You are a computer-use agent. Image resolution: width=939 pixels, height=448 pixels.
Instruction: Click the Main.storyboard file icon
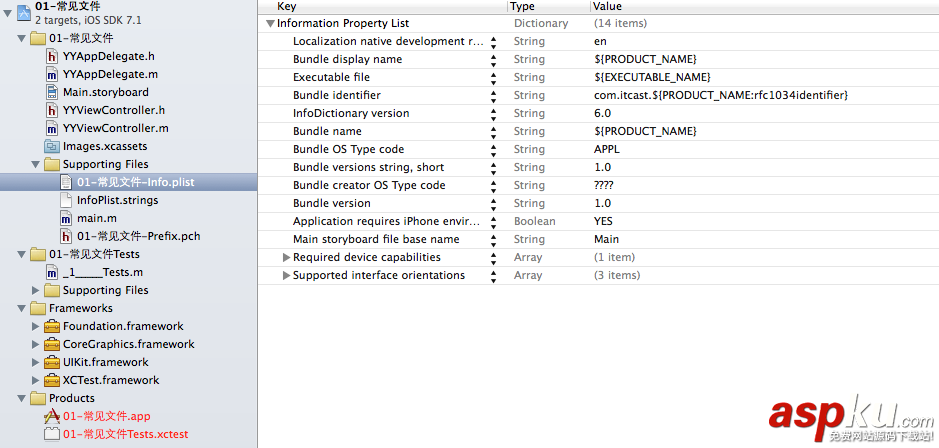point(52,93)
